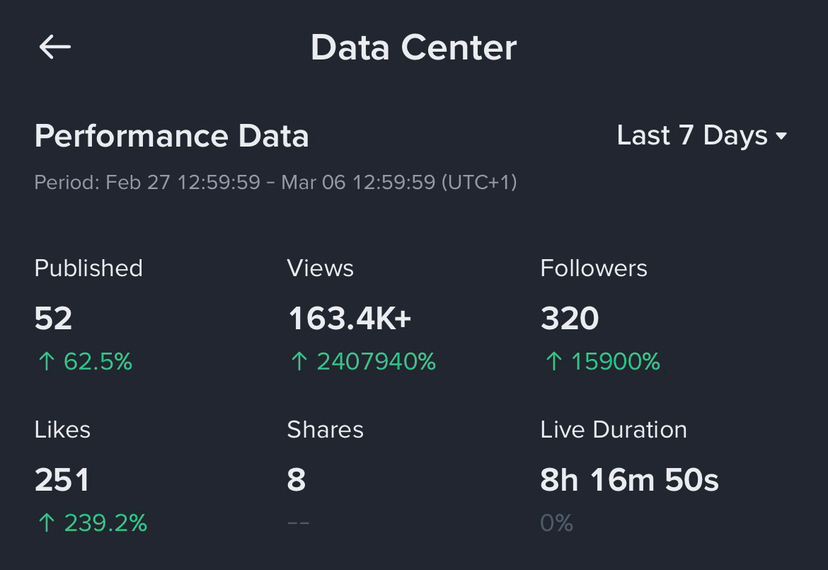Viewport: 828px width, 570px height.
Task: Select the Live Duration label
Action: pyautogui.click(x=613, y=430)
